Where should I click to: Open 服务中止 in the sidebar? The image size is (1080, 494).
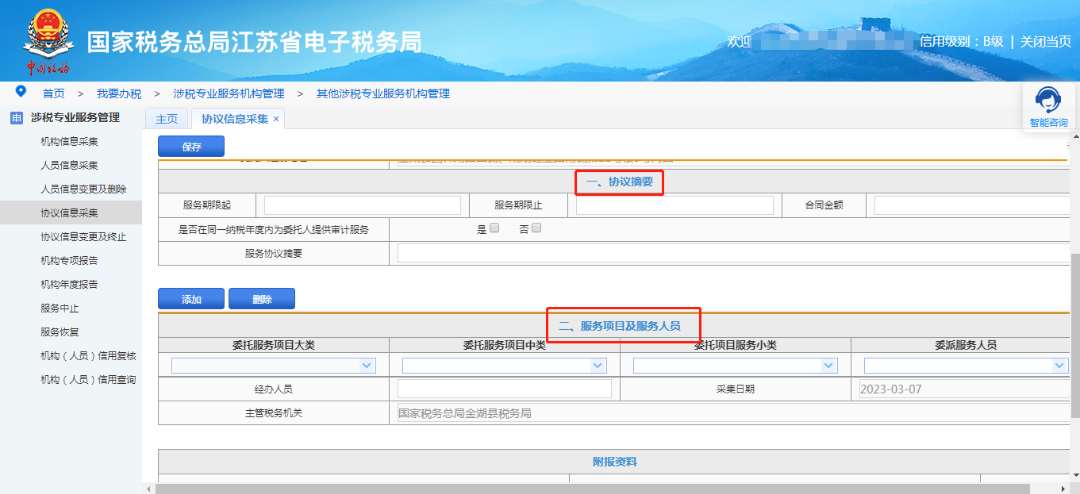click(x=60, y=308)
